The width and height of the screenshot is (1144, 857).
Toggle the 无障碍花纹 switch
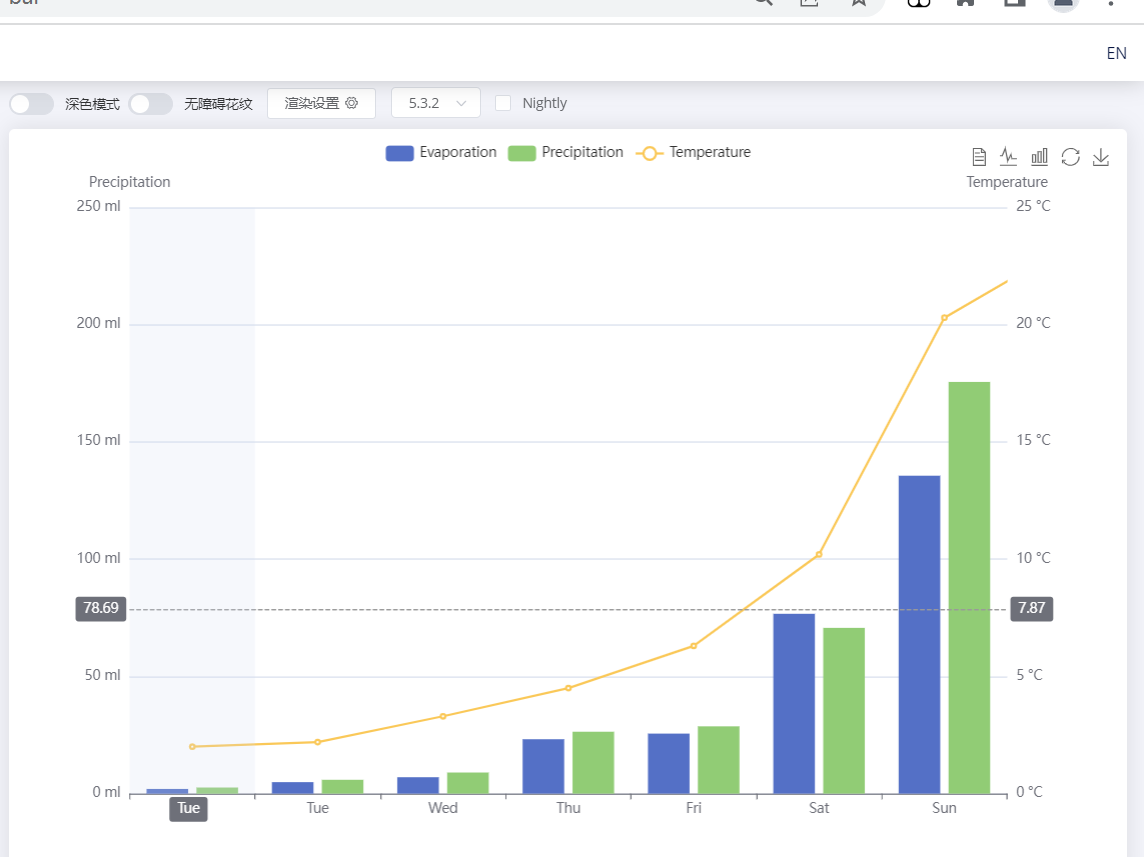pos(151,104)
